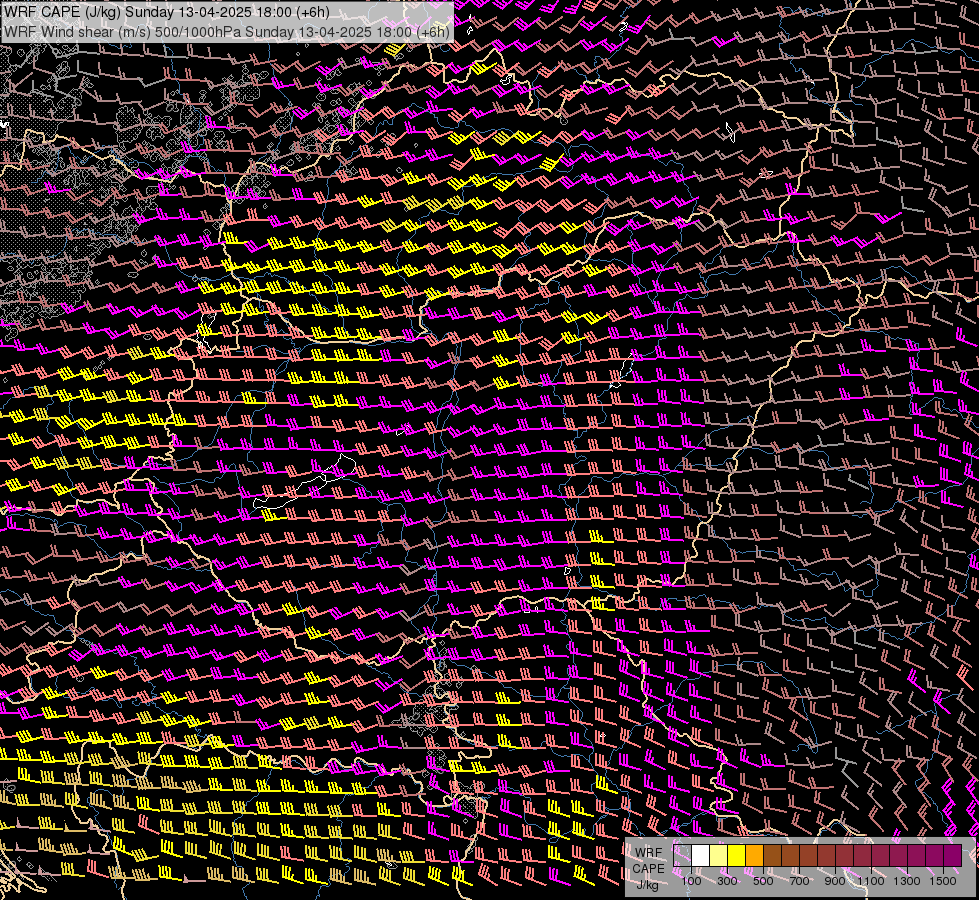Click the '900' label in the CAPE legend

(x=835, y=881)
